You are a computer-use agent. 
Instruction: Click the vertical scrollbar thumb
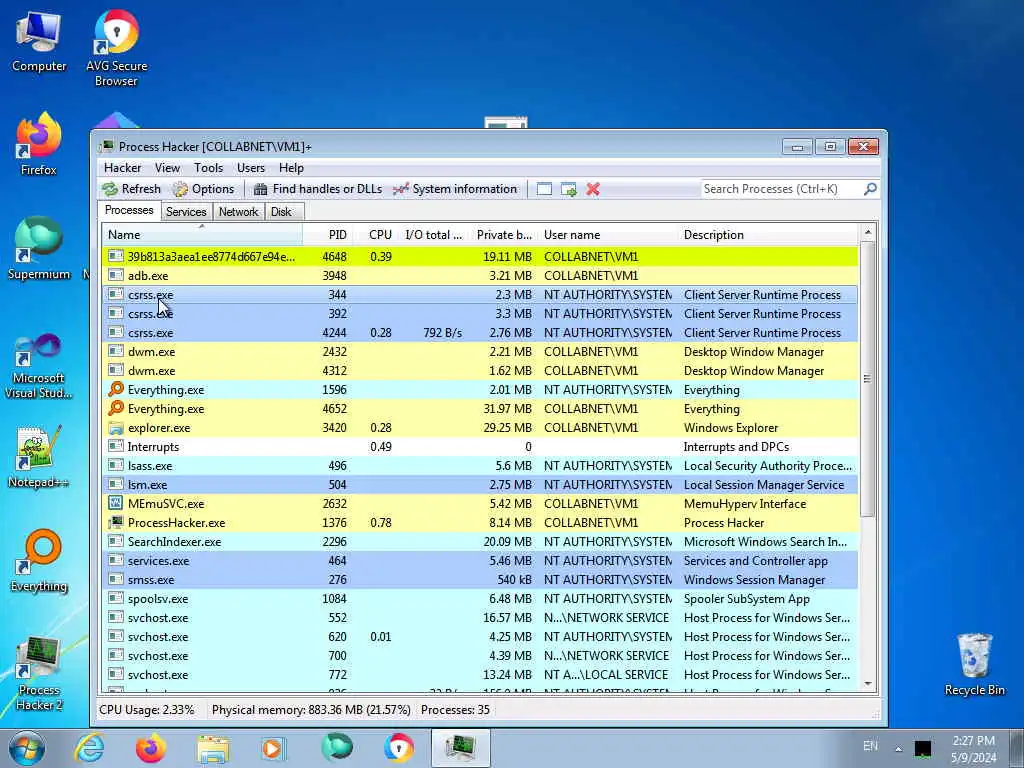click(x=867, y=379)
